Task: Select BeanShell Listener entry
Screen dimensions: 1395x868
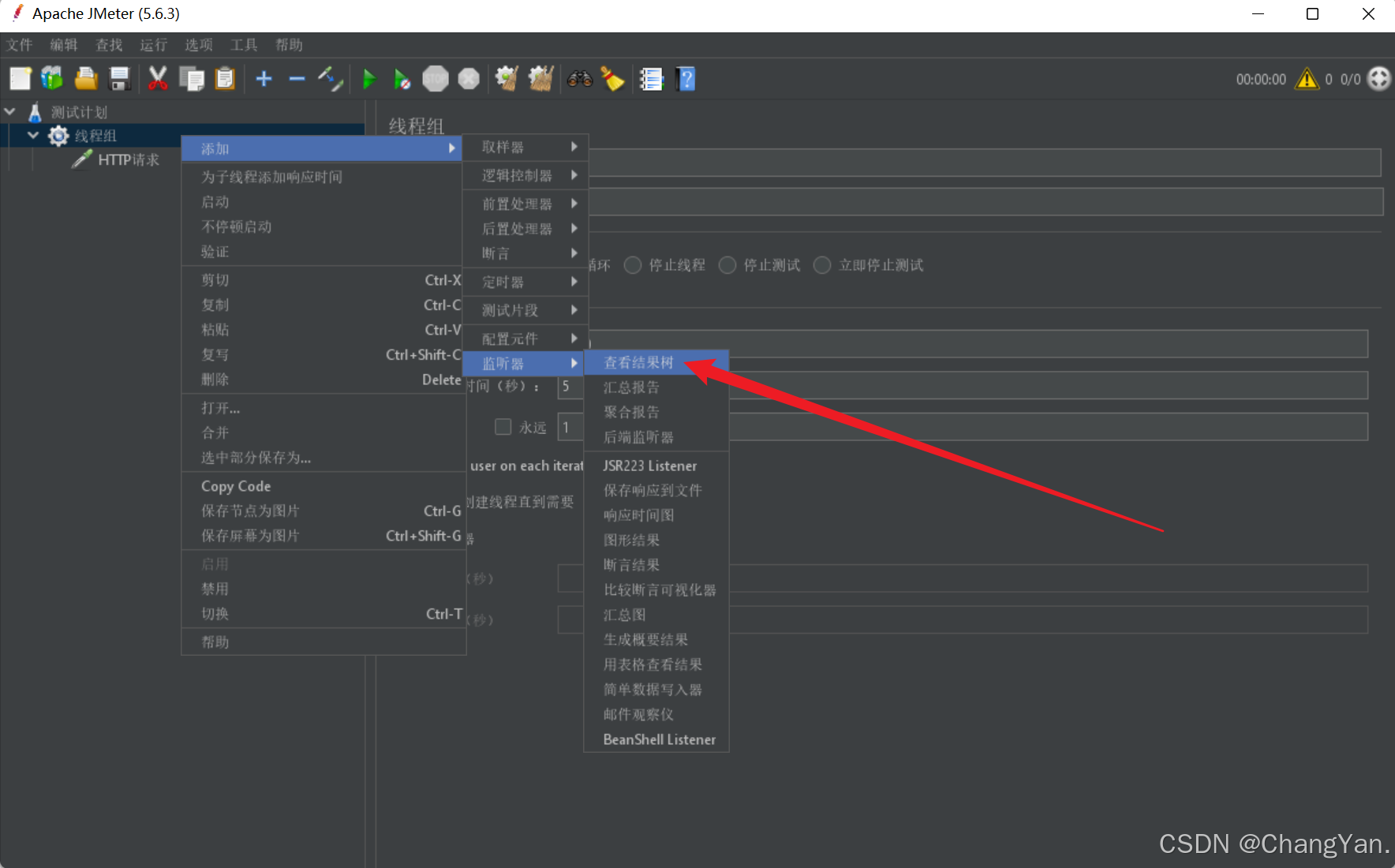Action: 656,739
